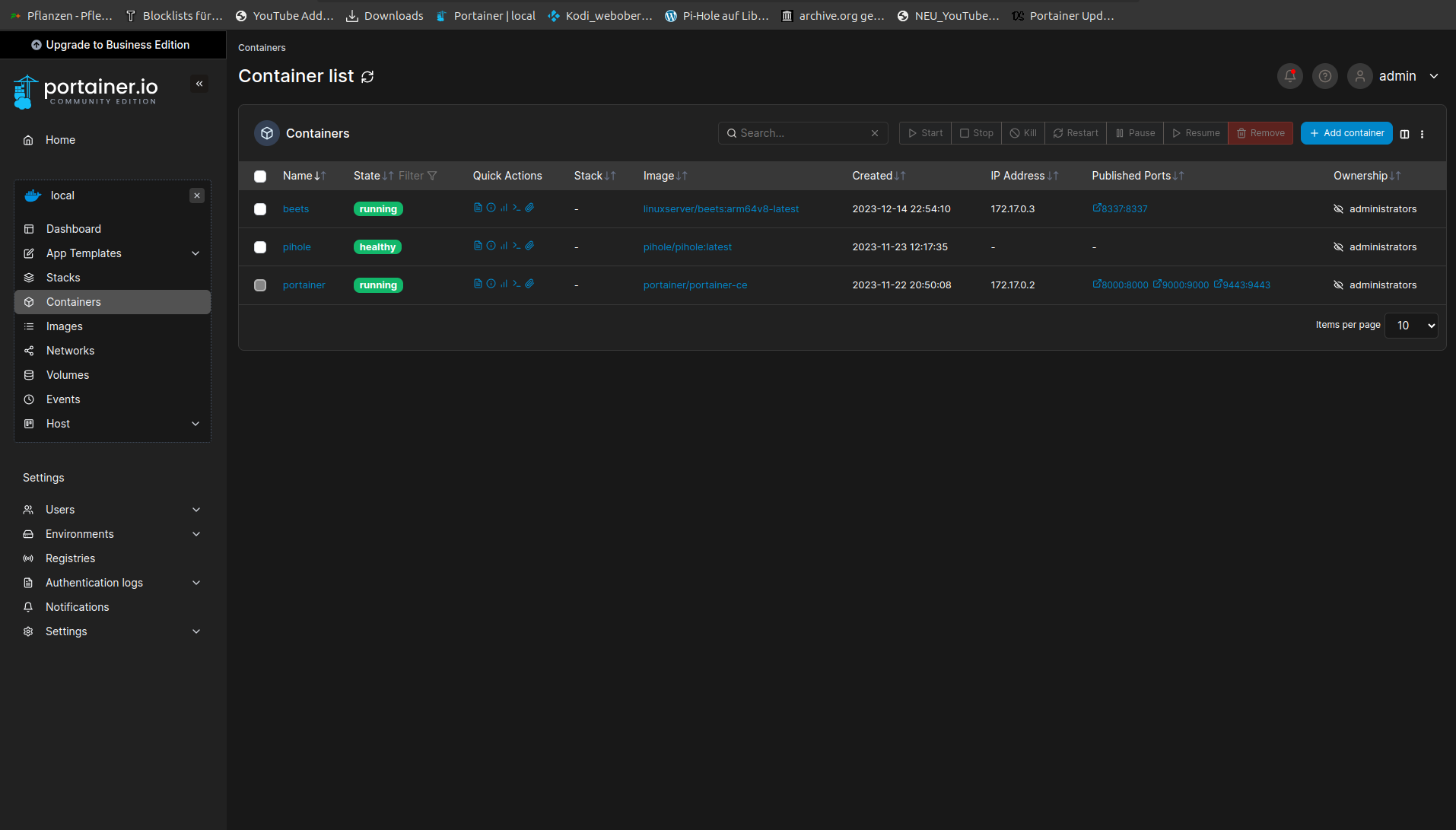Open the notifications bell icon
Screen dimensions: 1456x830
coord(1290,76)
